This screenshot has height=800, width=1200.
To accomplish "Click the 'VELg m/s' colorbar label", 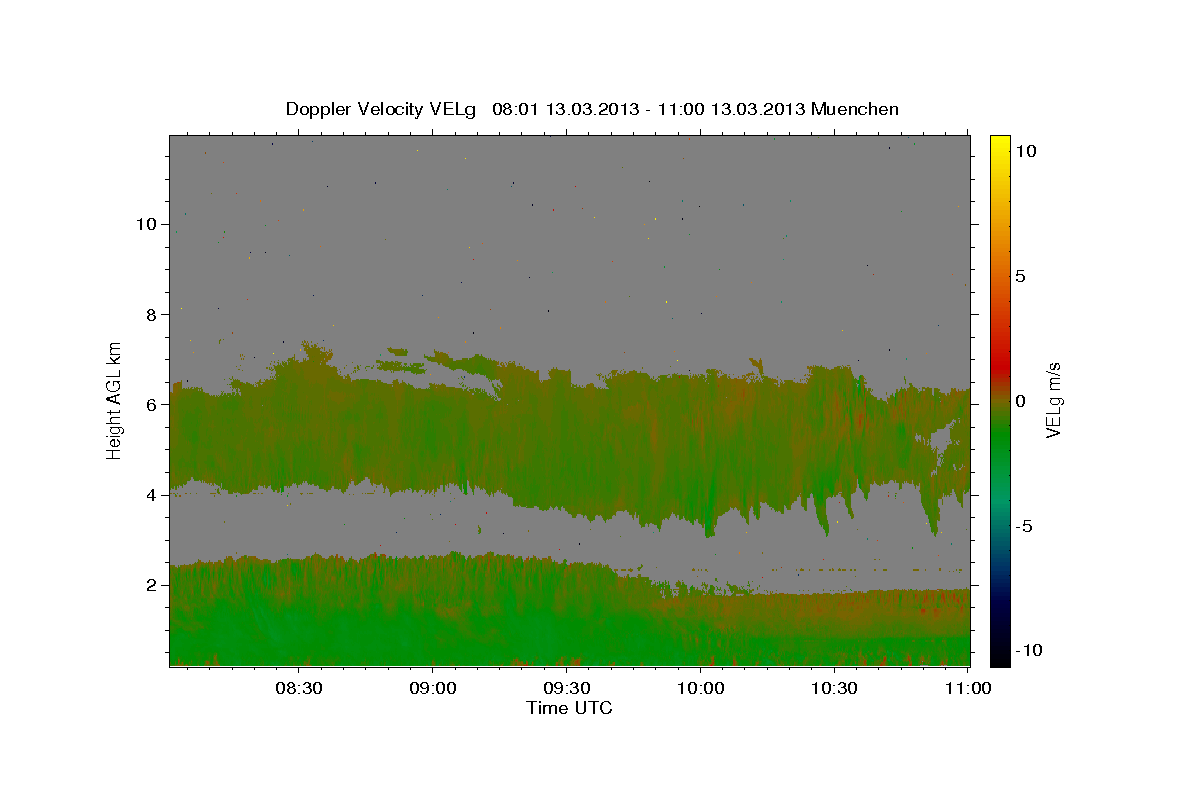I will point(1053,400).
